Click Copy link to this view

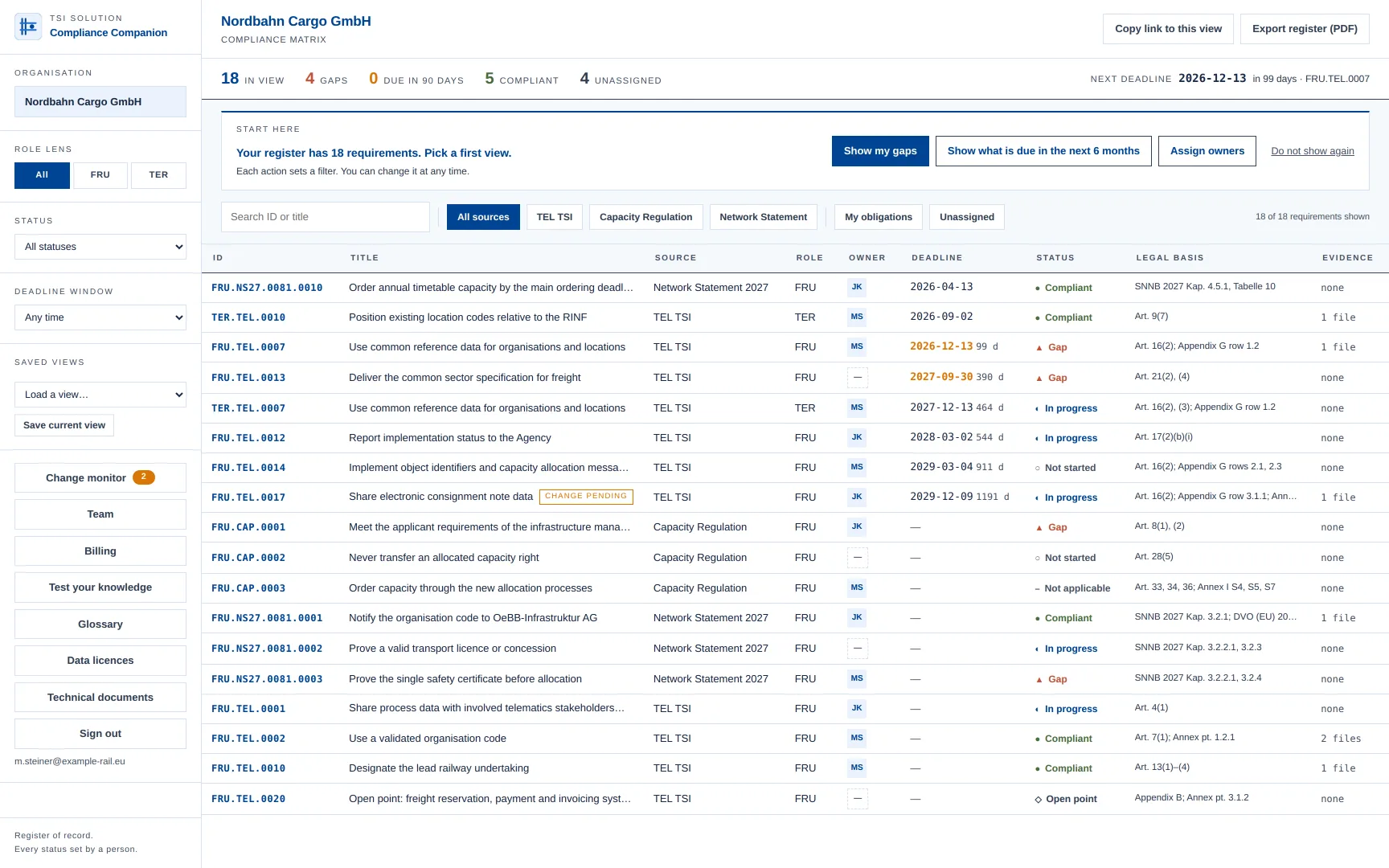pos(1168,29)
